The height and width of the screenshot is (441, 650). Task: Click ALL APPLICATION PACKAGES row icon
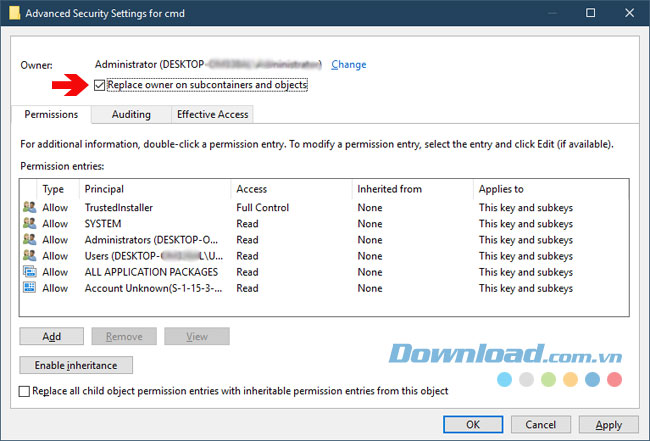(x=29, y=271)
